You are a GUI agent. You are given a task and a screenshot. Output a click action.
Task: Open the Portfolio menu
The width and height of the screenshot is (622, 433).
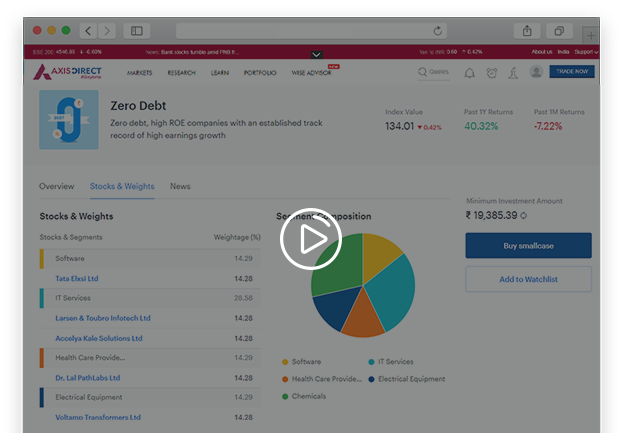[260, 73]
